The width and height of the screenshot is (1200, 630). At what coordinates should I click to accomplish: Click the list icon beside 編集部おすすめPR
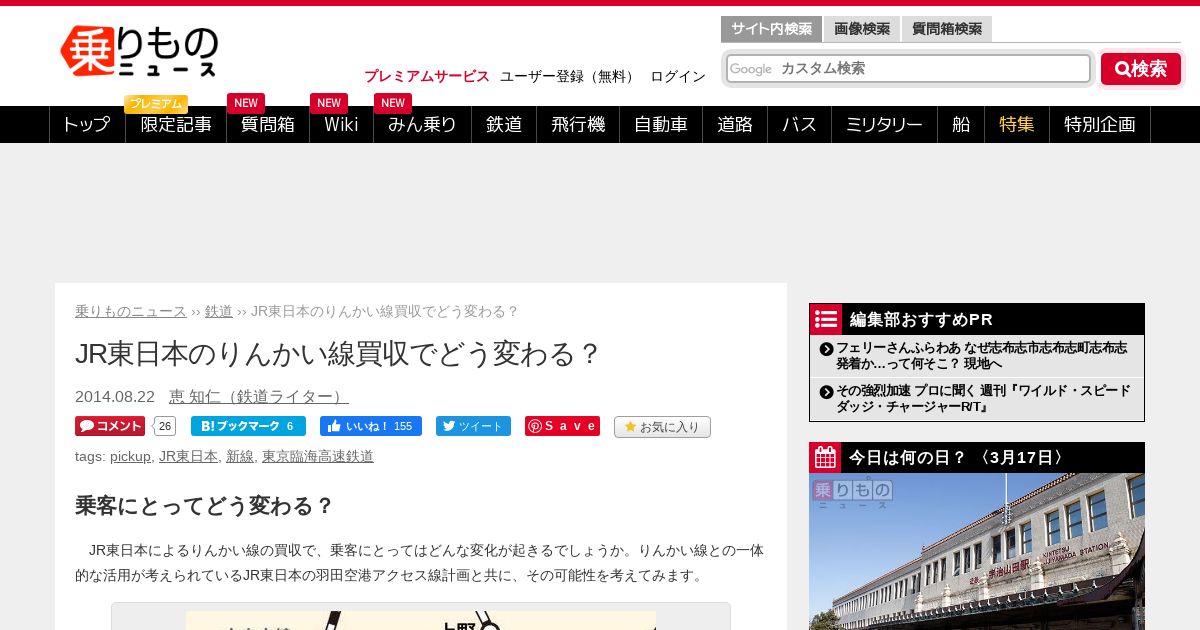click(826, 319)
